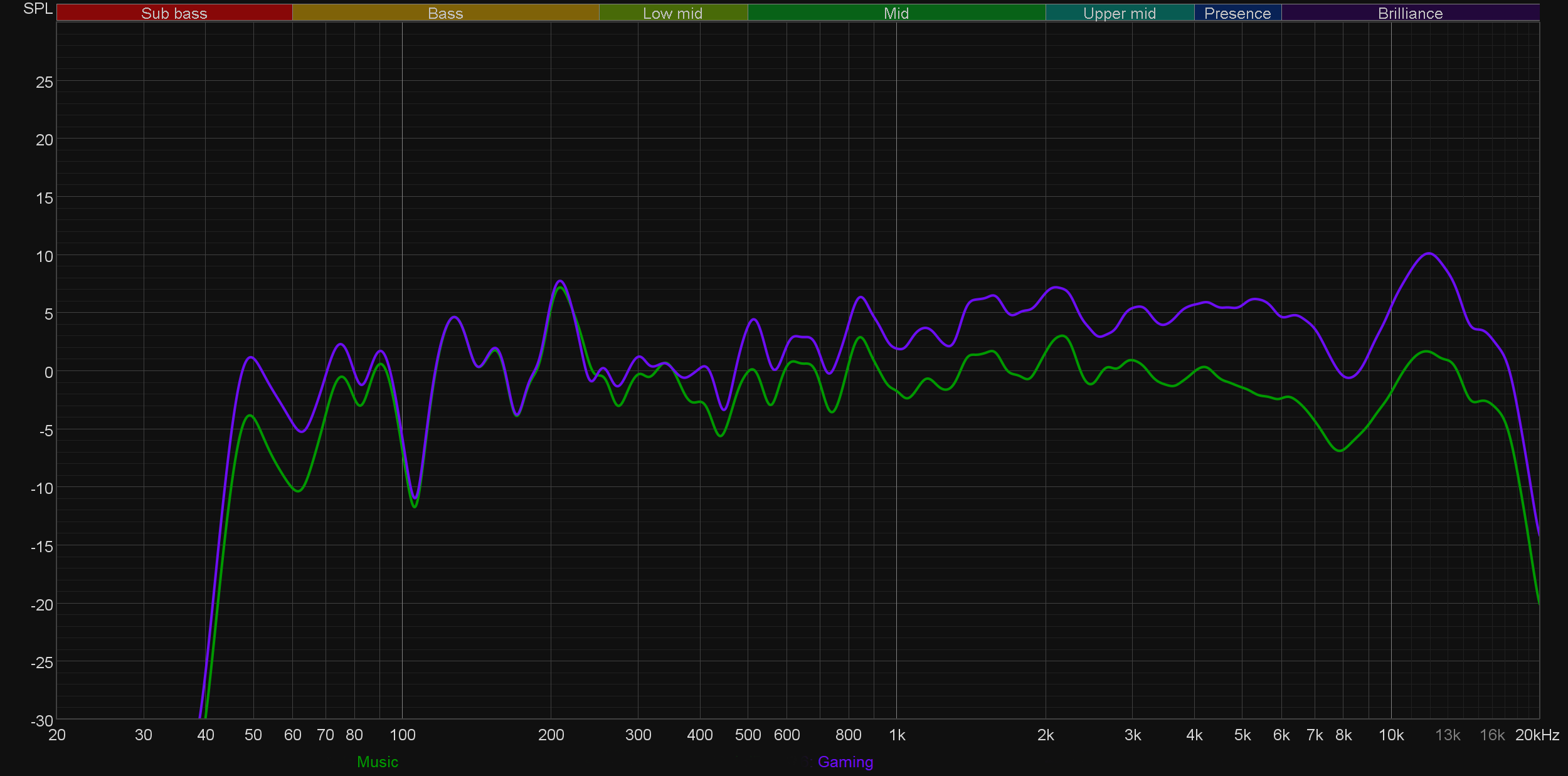
Task: Select the Bass band header
Action: pos(445,13)
